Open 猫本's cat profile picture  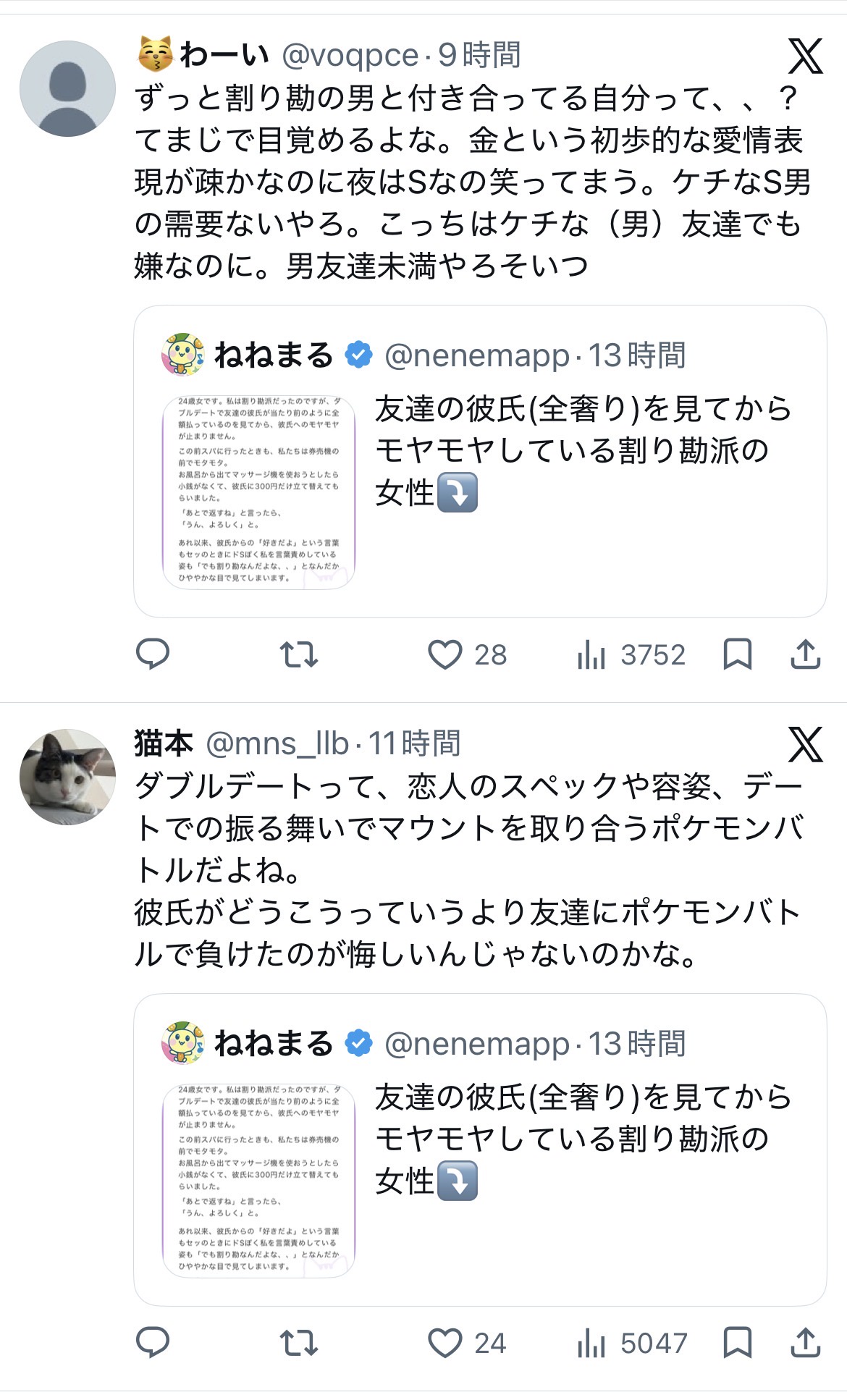pyautogui.click(x=67, y=777)
